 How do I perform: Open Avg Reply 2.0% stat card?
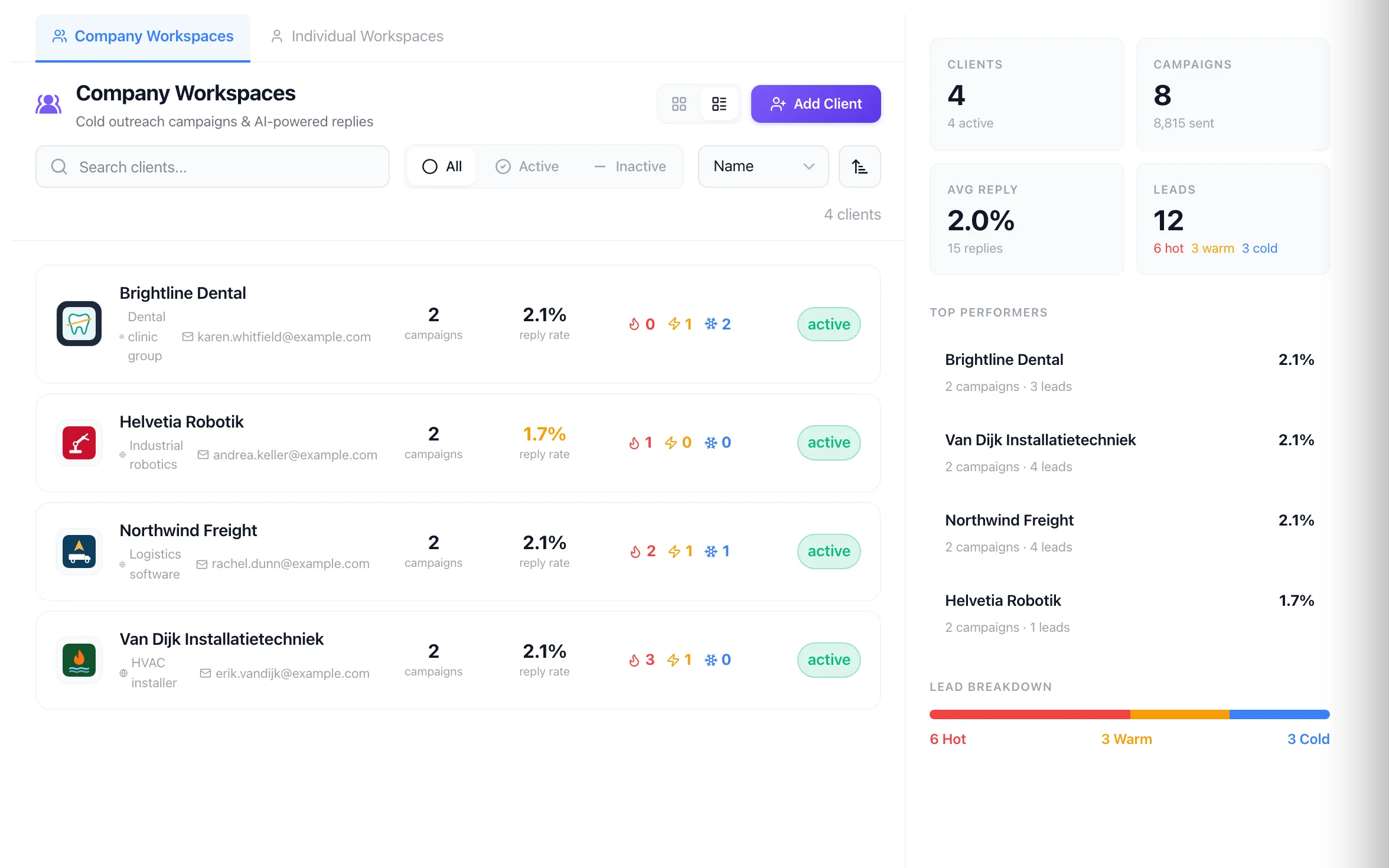(x=1026, y=219)
